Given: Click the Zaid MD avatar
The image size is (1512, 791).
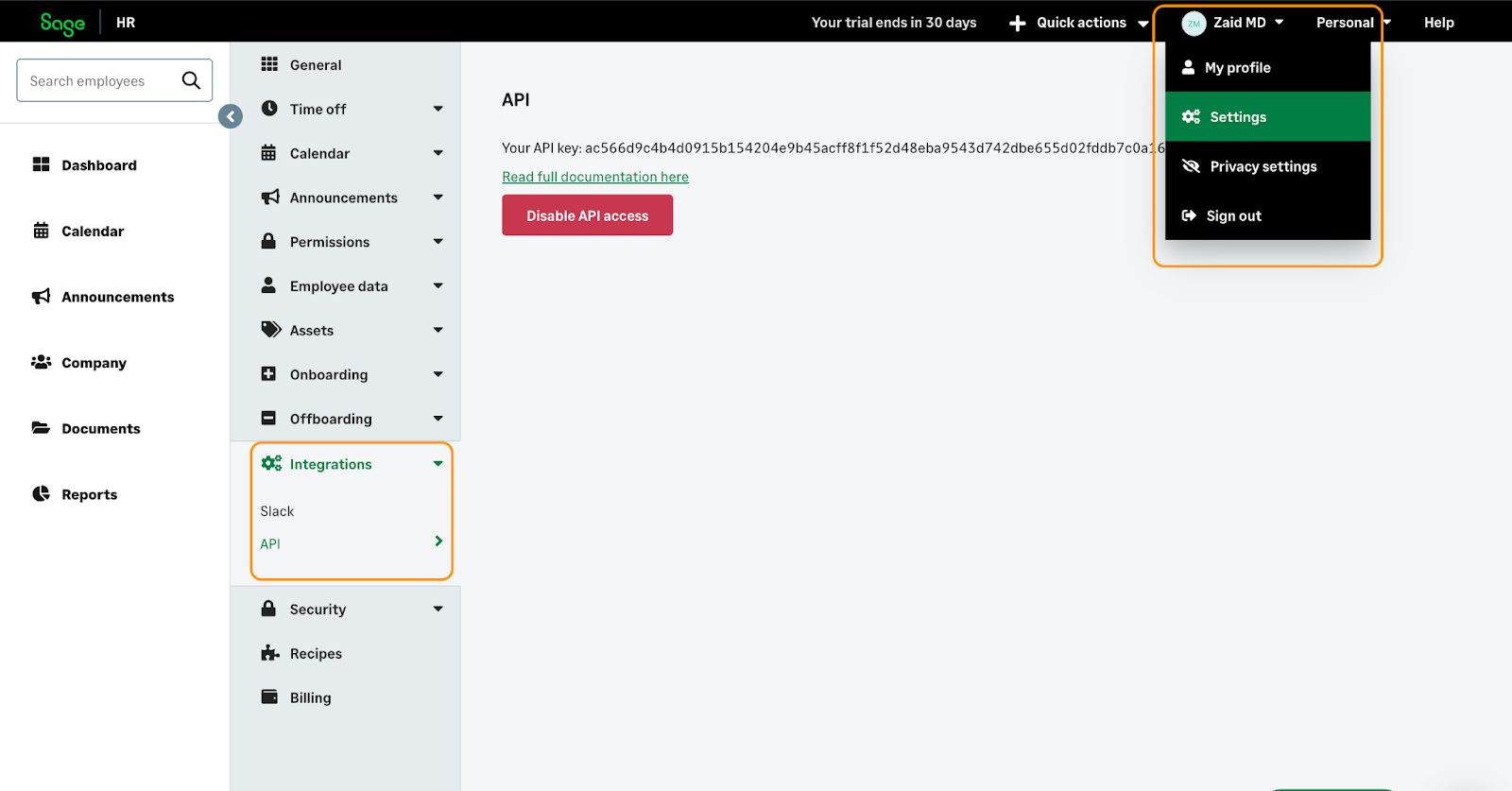Looking at the screenshot, I should pyautogui.click(x=1194, y=24).
